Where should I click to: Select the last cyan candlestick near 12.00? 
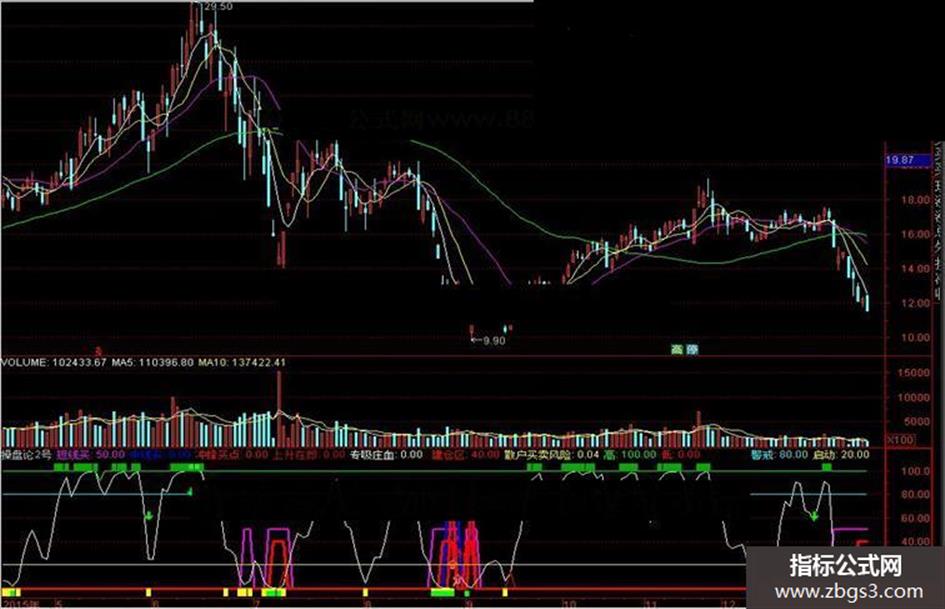click(867, 303)
